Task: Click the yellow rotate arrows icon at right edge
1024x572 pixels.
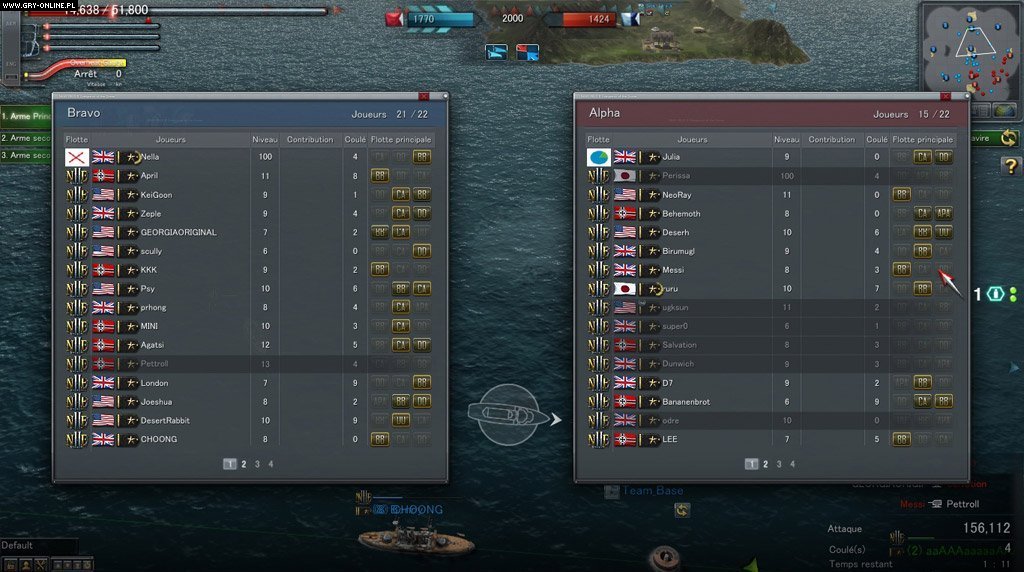Action: [x=1008, y=138]
